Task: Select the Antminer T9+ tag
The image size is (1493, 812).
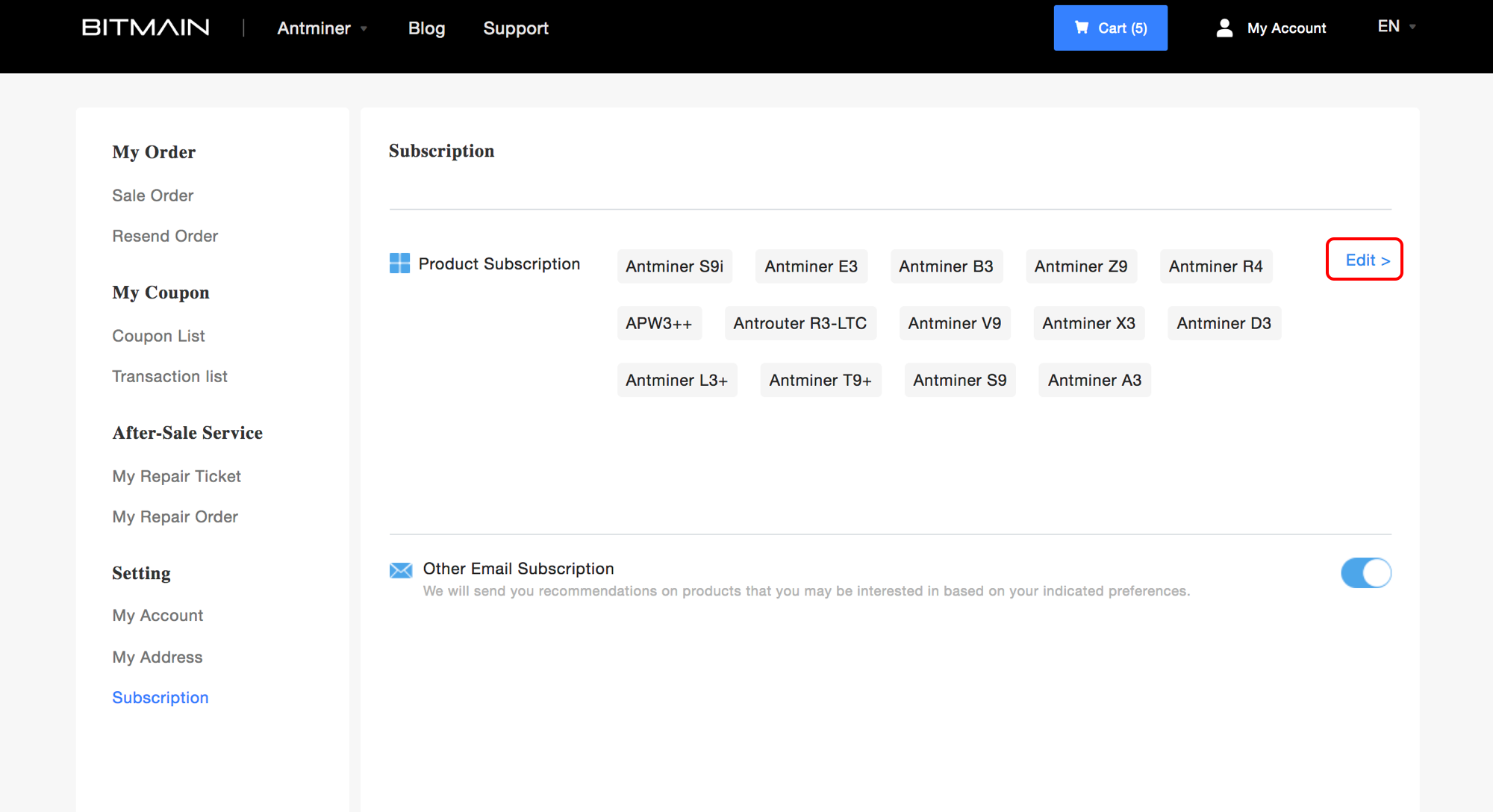Action: (x=821, y=380)
